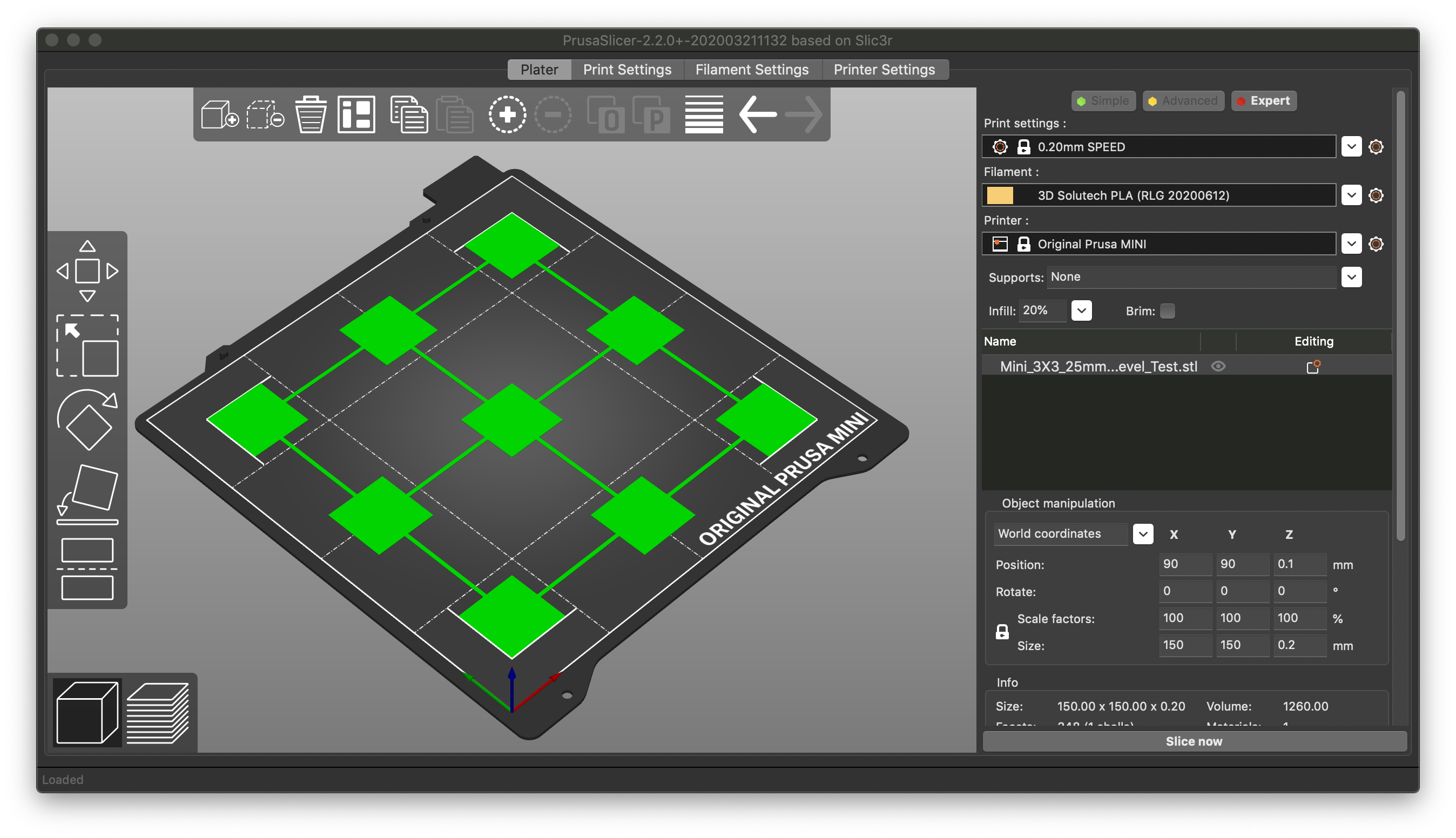
Task: Switch to Advanced mode
Action: coord(1183,101)
